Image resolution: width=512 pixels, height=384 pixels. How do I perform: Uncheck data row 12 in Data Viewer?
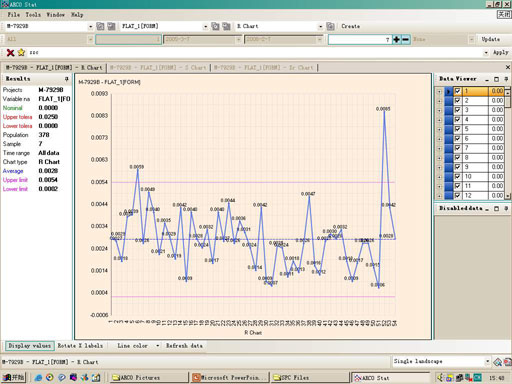coord(458,195)
